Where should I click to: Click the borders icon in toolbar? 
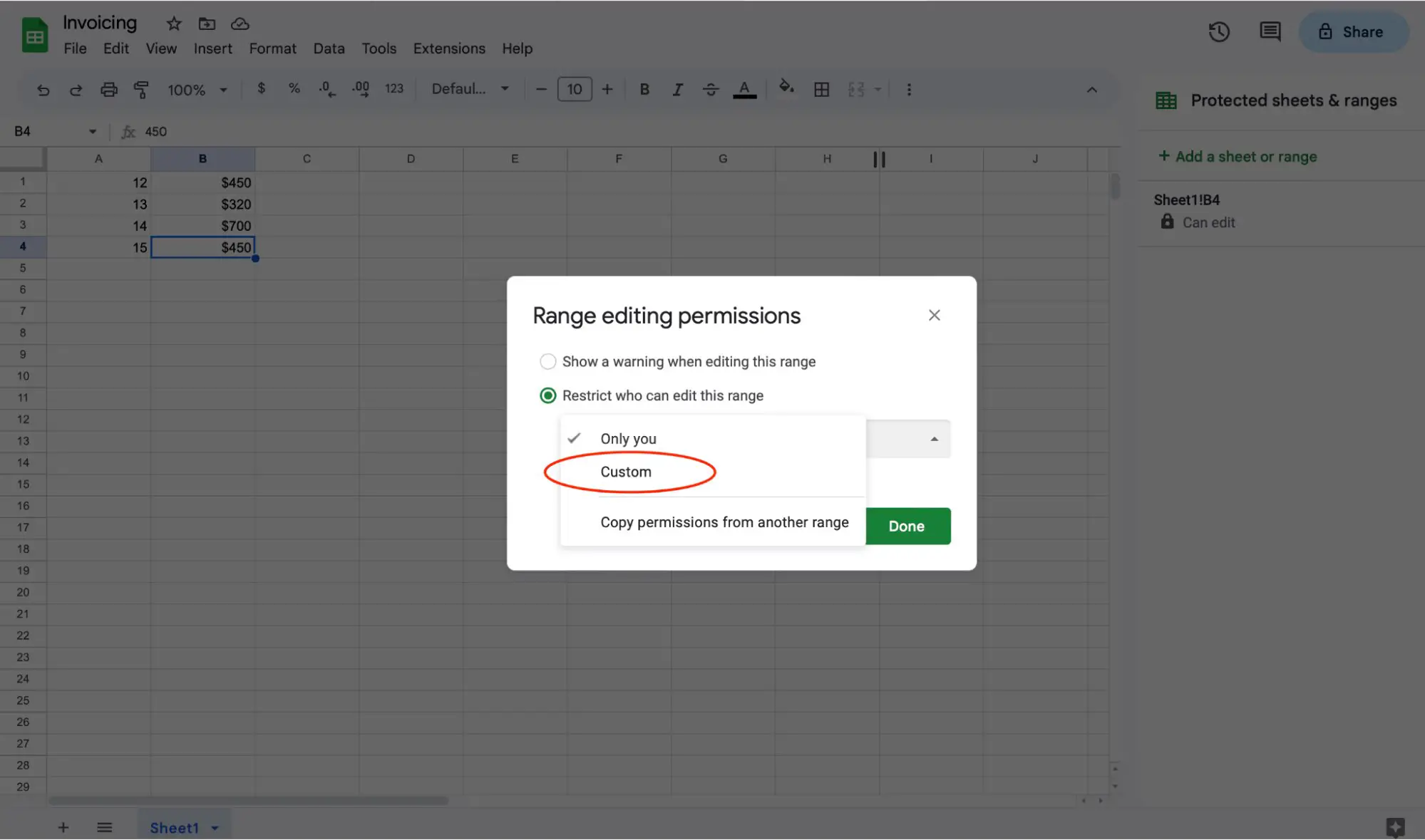tap(820, 89)
